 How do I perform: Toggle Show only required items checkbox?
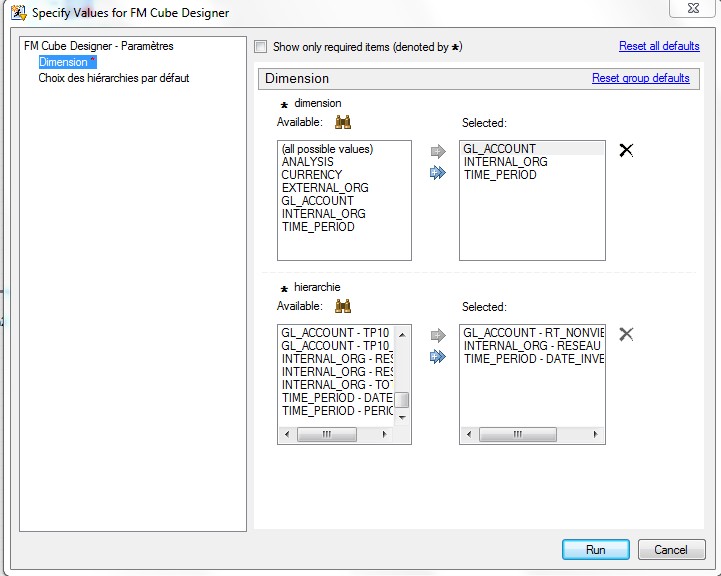pos(261,47)
